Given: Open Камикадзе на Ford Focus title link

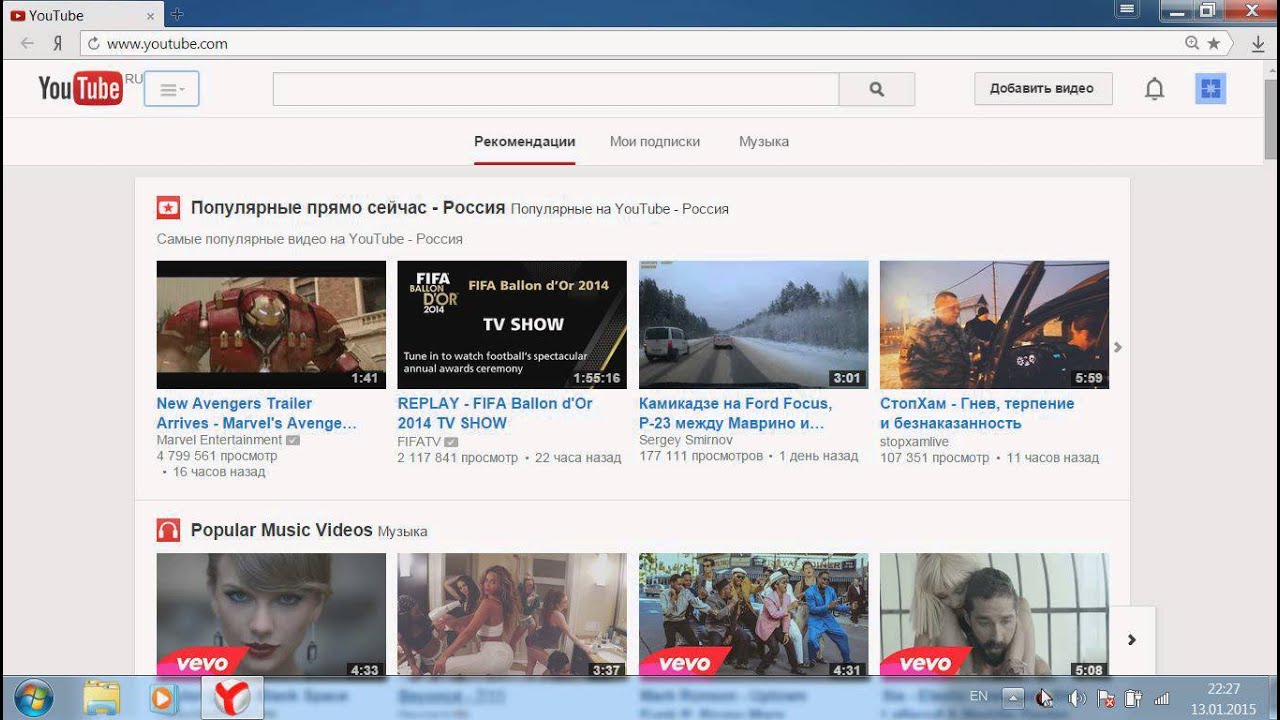Looking at the screenshot, I should 735,413.
